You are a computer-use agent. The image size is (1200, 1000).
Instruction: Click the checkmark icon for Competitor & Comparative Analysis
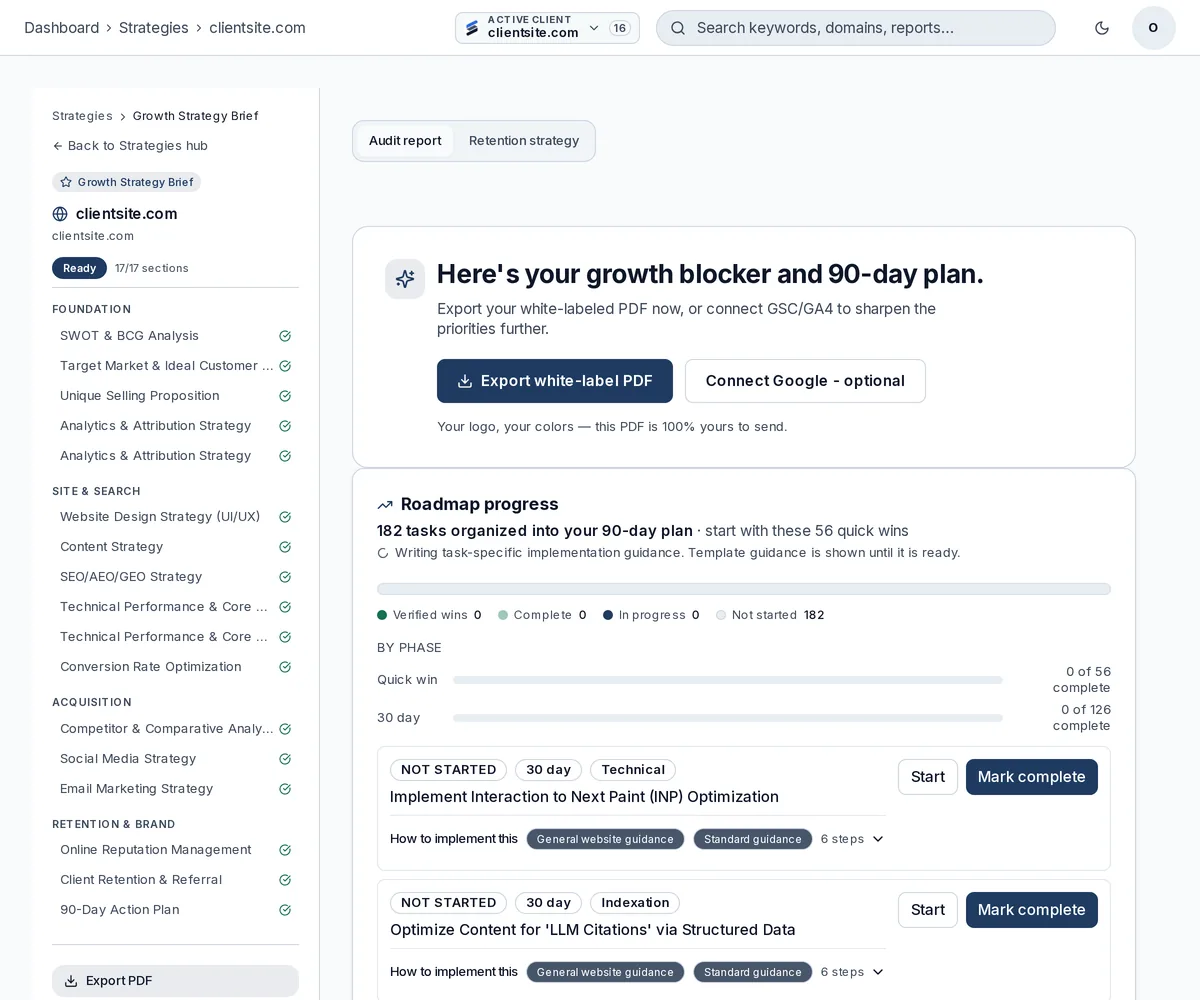pyautogui.click(x=285, y=729)
